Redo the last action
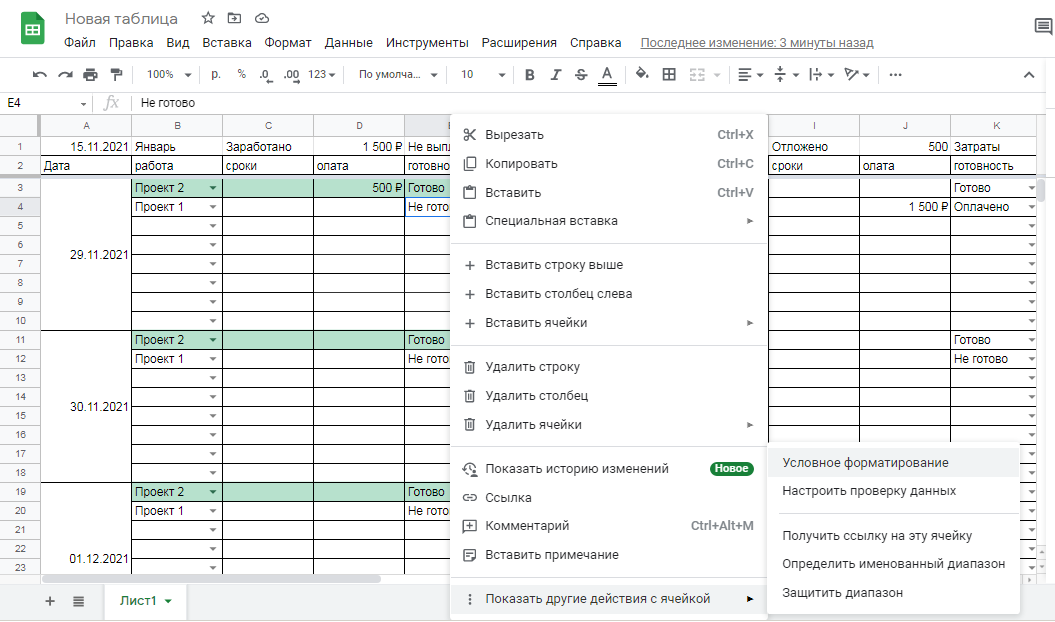 [x=65, y=75]
